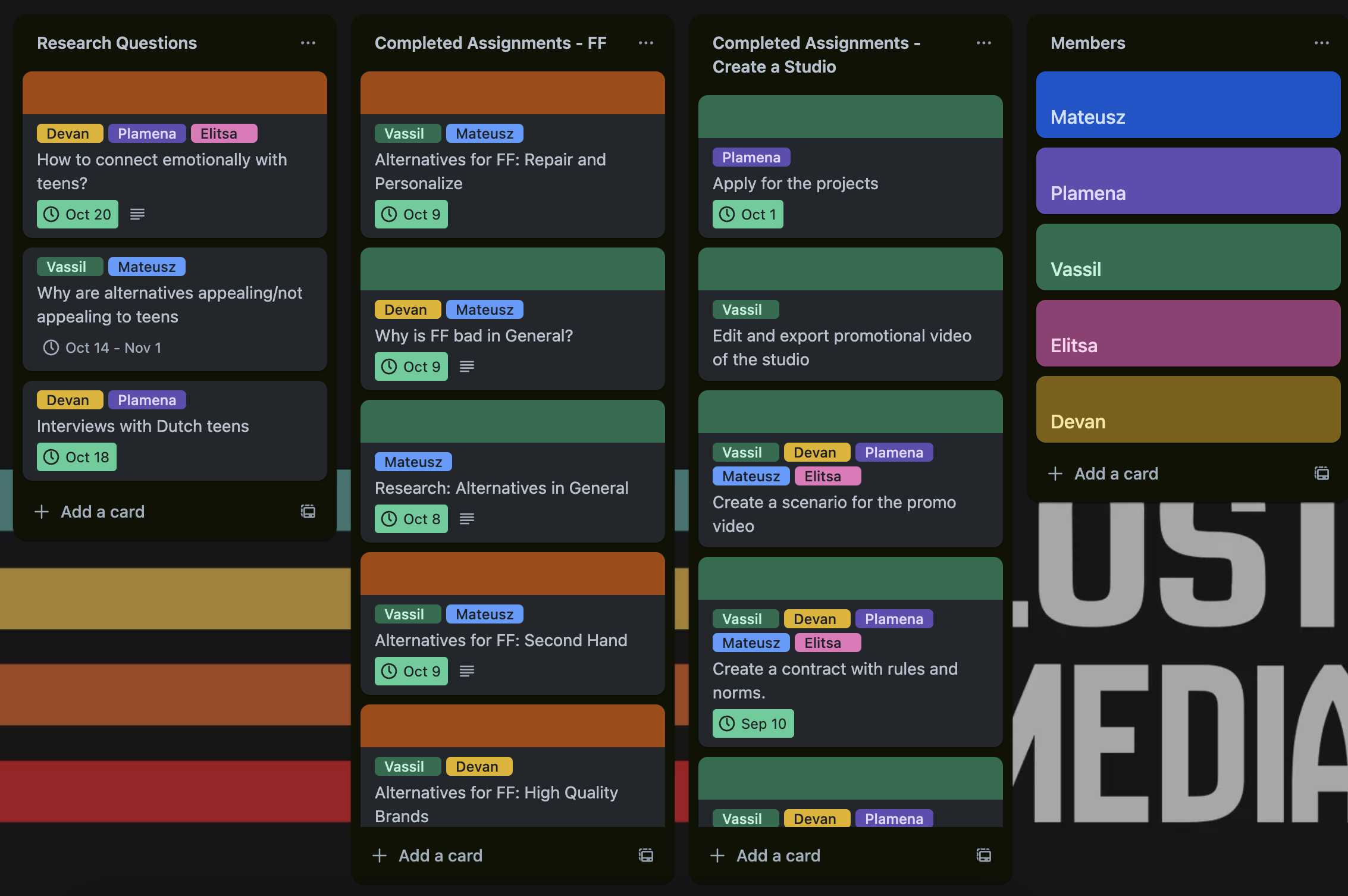Click the Members list title

(x=1088, y=43)
